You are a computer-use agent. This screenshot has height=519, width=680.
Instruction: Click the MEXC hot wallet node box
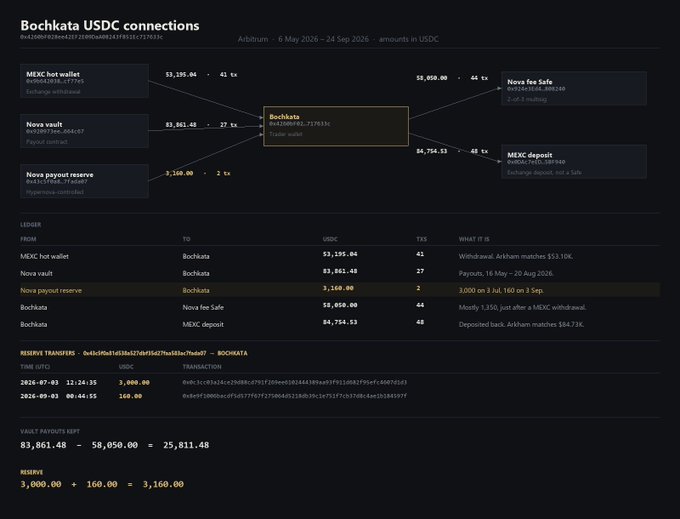pyautogui.click(x=84, y=81)
